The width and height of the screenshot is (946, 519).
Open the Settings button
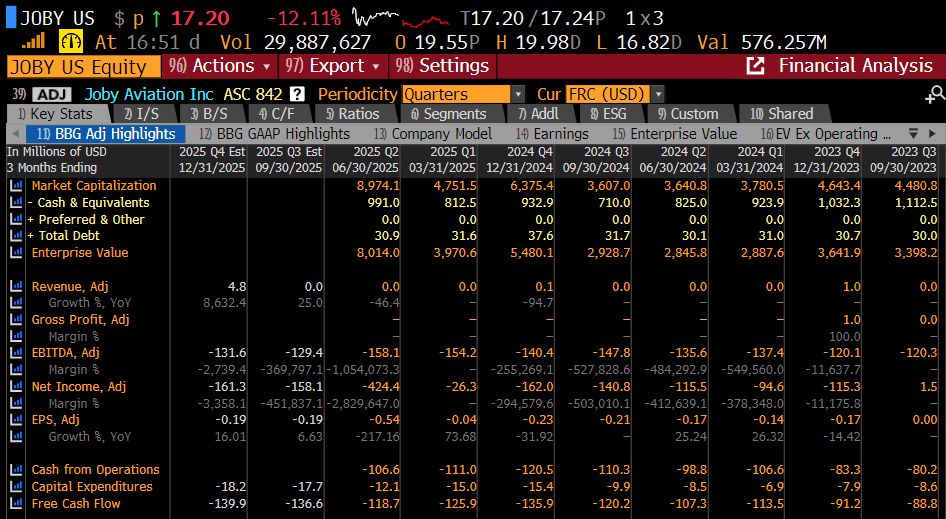coord(442,66)
